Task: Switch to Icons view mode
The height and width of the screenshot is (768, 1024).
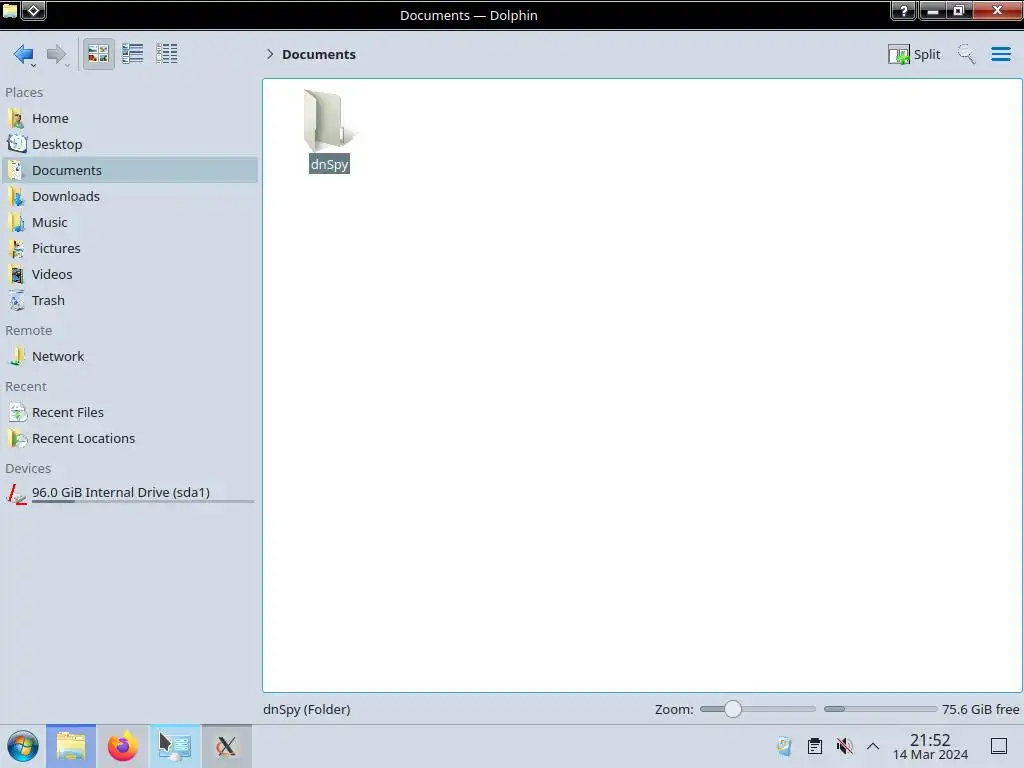Action: click(98, 54)
